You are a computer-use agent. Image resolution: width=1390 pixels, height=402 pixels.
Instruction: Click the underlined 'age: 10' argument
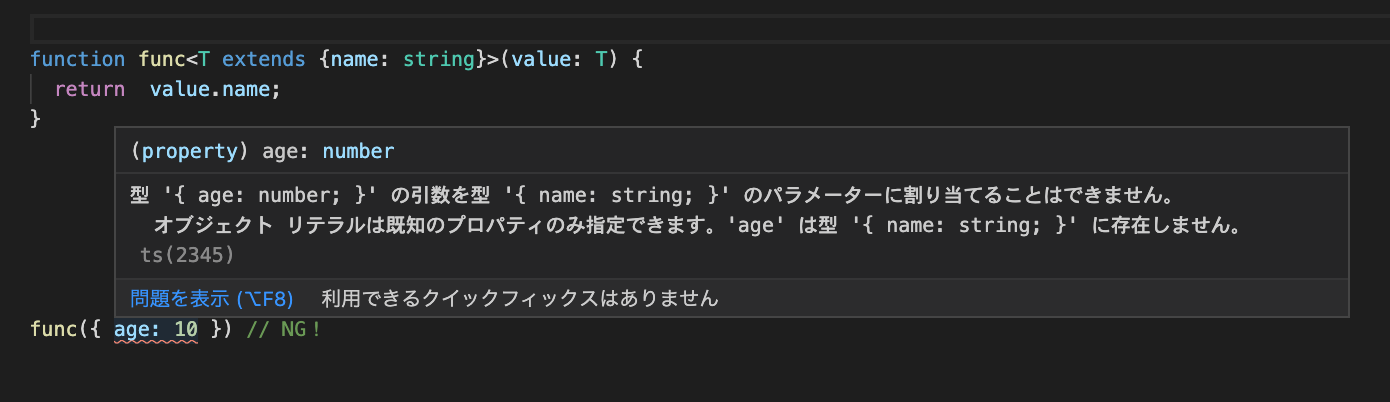click(156, 329)
